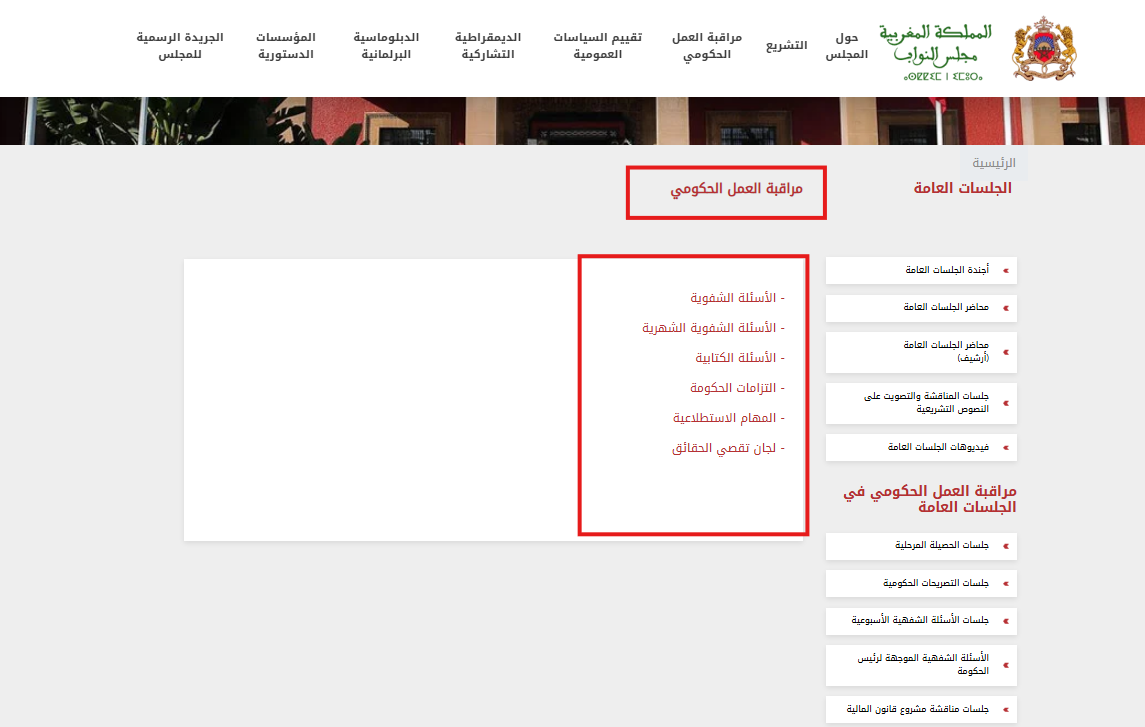Screen dimensions: 1145x727
Task: Open the حول المجلس menu
Action: pos(846,45)
